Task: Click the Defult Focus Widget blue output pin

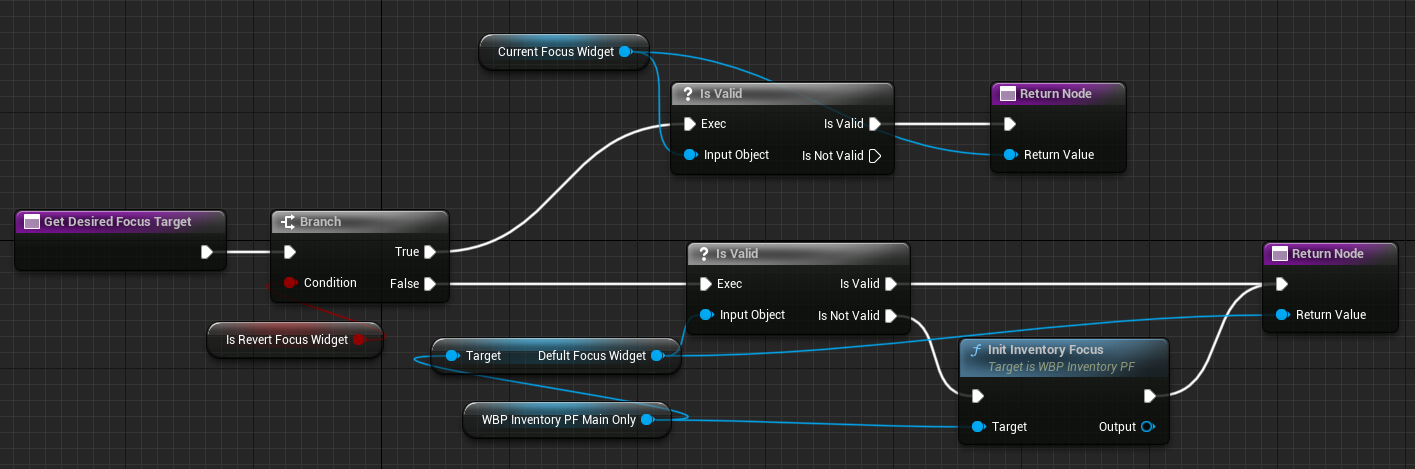Action: coord(657,356)
